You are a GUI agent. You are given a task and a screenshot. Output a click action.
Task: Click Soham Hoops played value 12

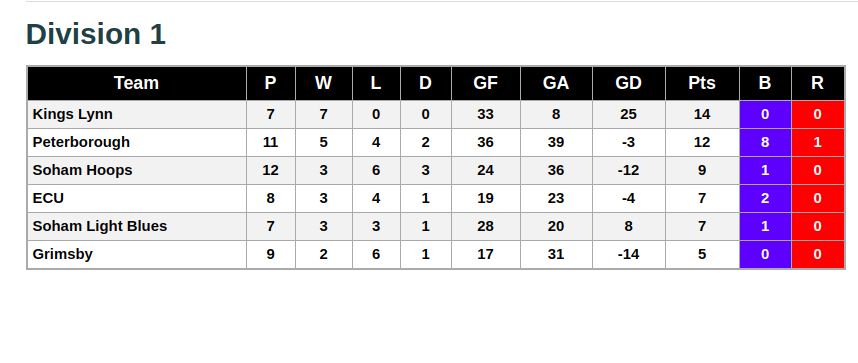click(x=270, y=170)
